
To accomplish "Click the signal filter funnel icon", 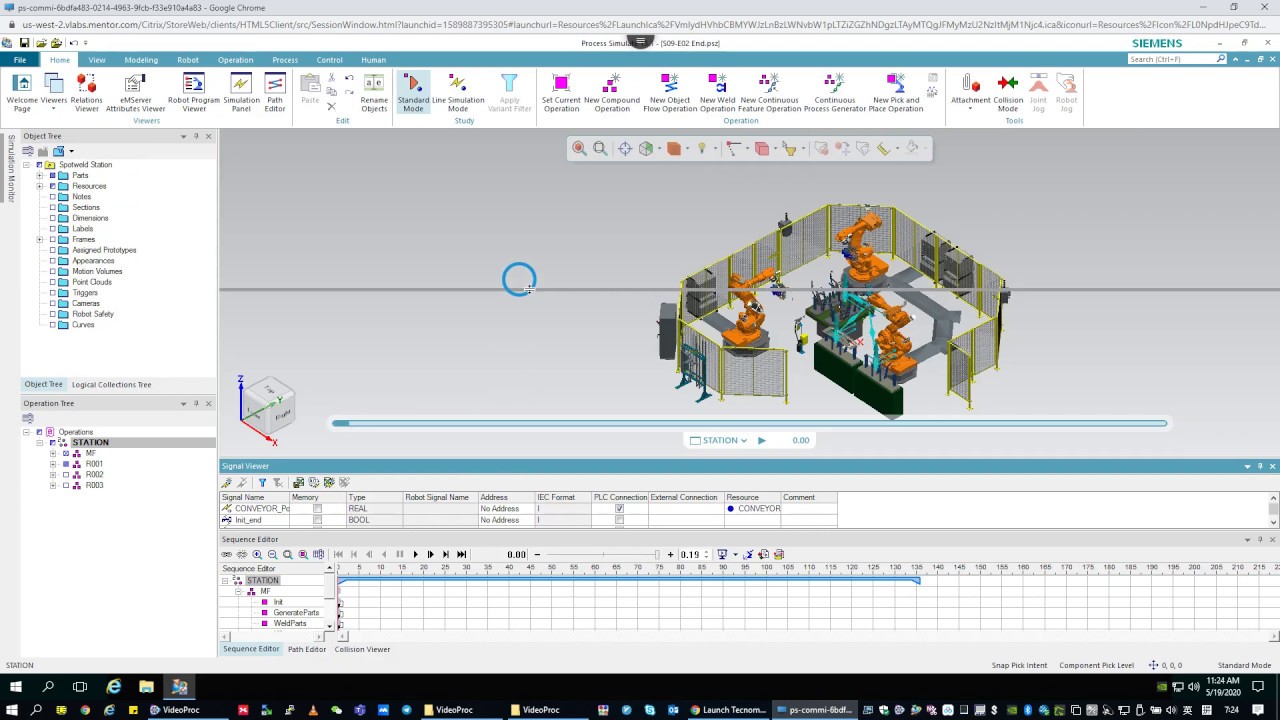I will coord(263,482).
